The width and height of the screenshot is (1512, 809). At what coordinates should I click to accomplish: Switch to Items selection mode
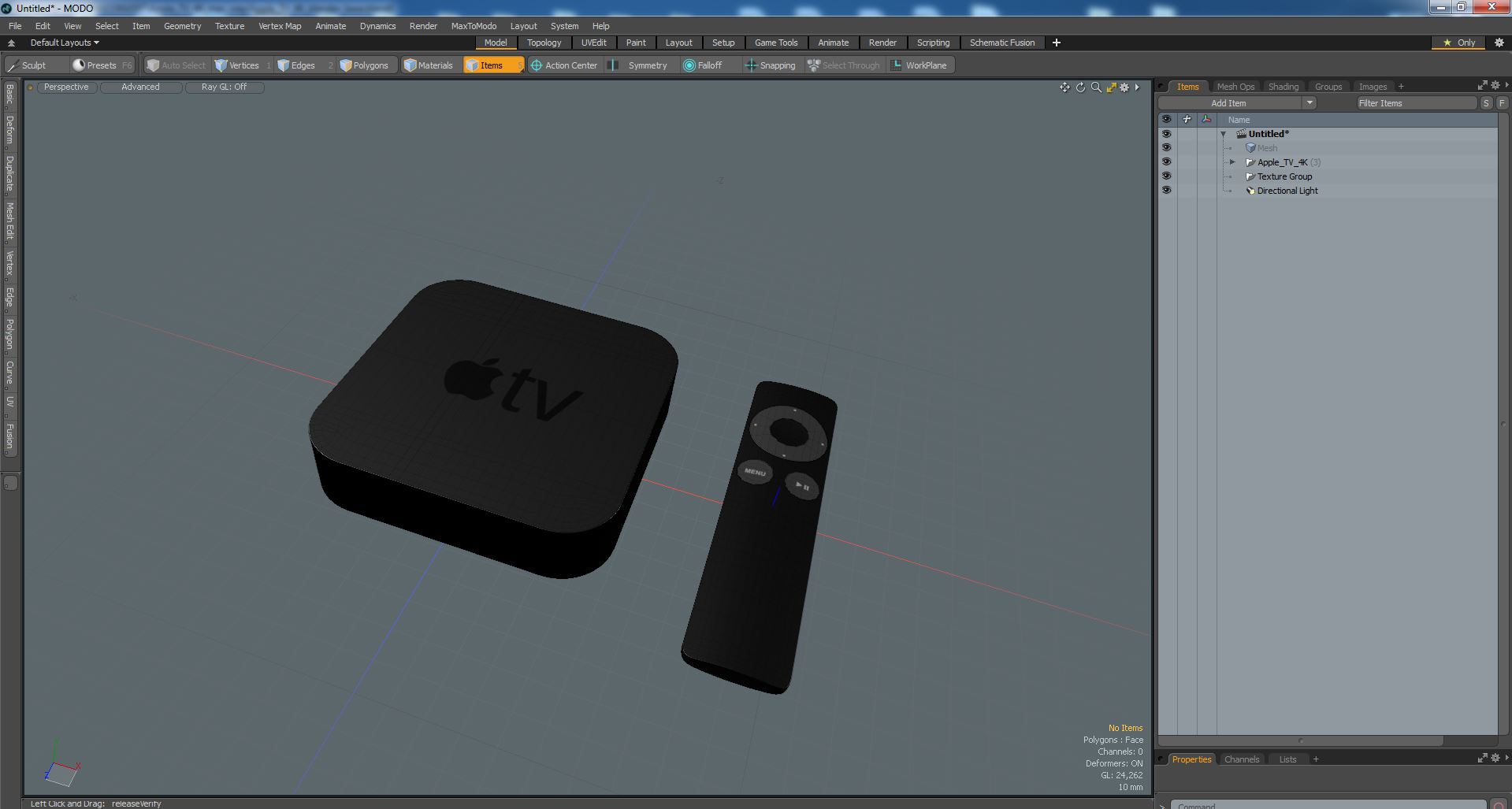(492, 65)
